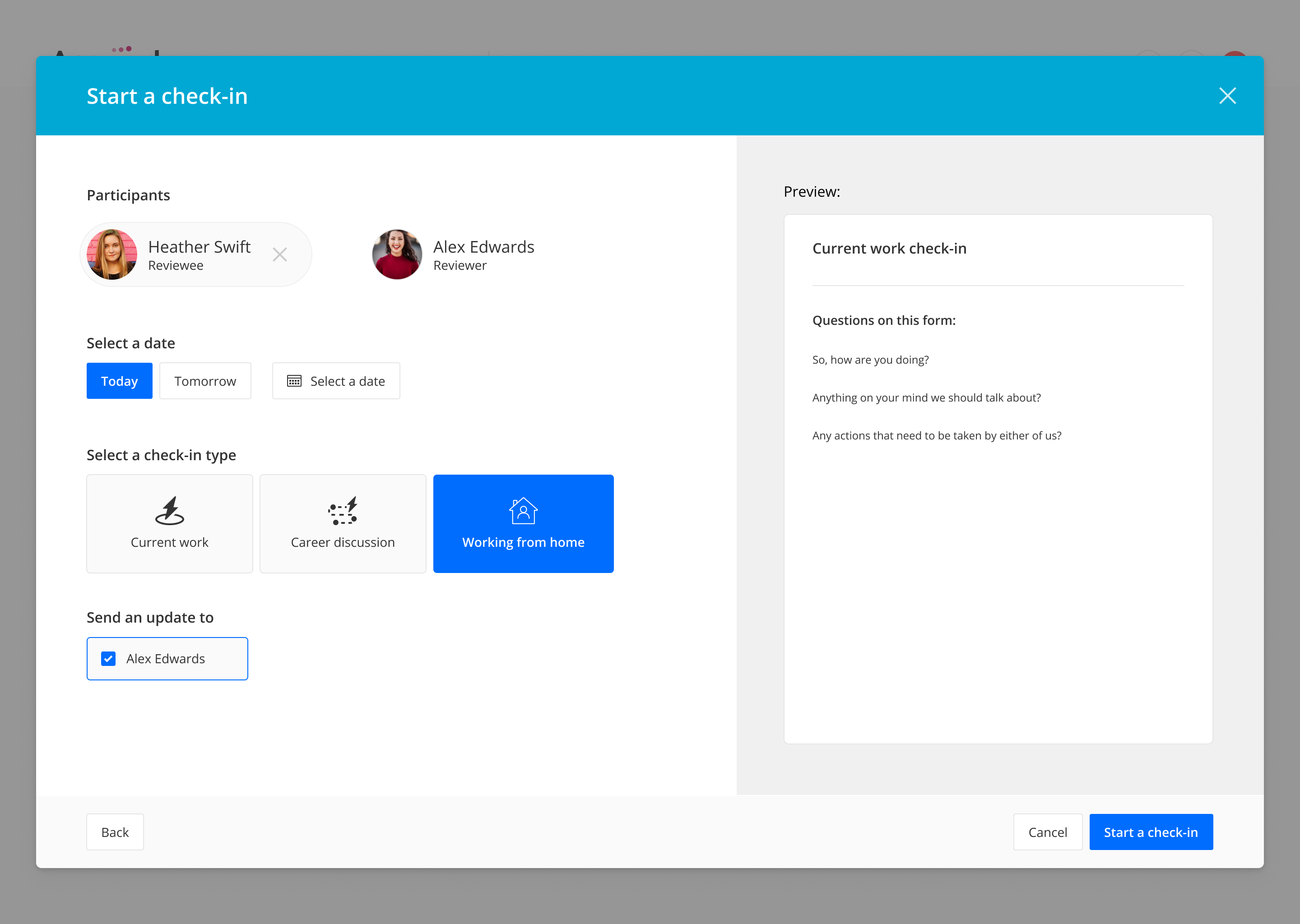Deselect the Working from home check-in type
1300x924 pixels.
tap(523, 523)
